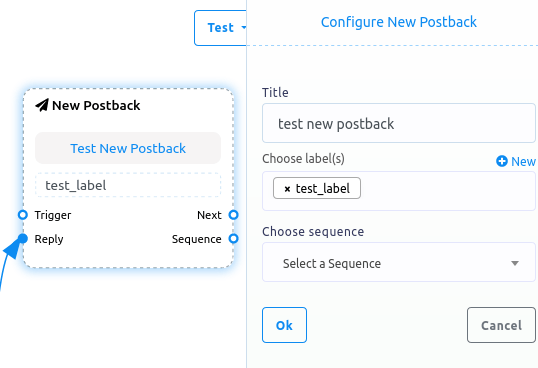Click the Cancel button
This screenshot has height=368, width=538.
coord(501,325)
